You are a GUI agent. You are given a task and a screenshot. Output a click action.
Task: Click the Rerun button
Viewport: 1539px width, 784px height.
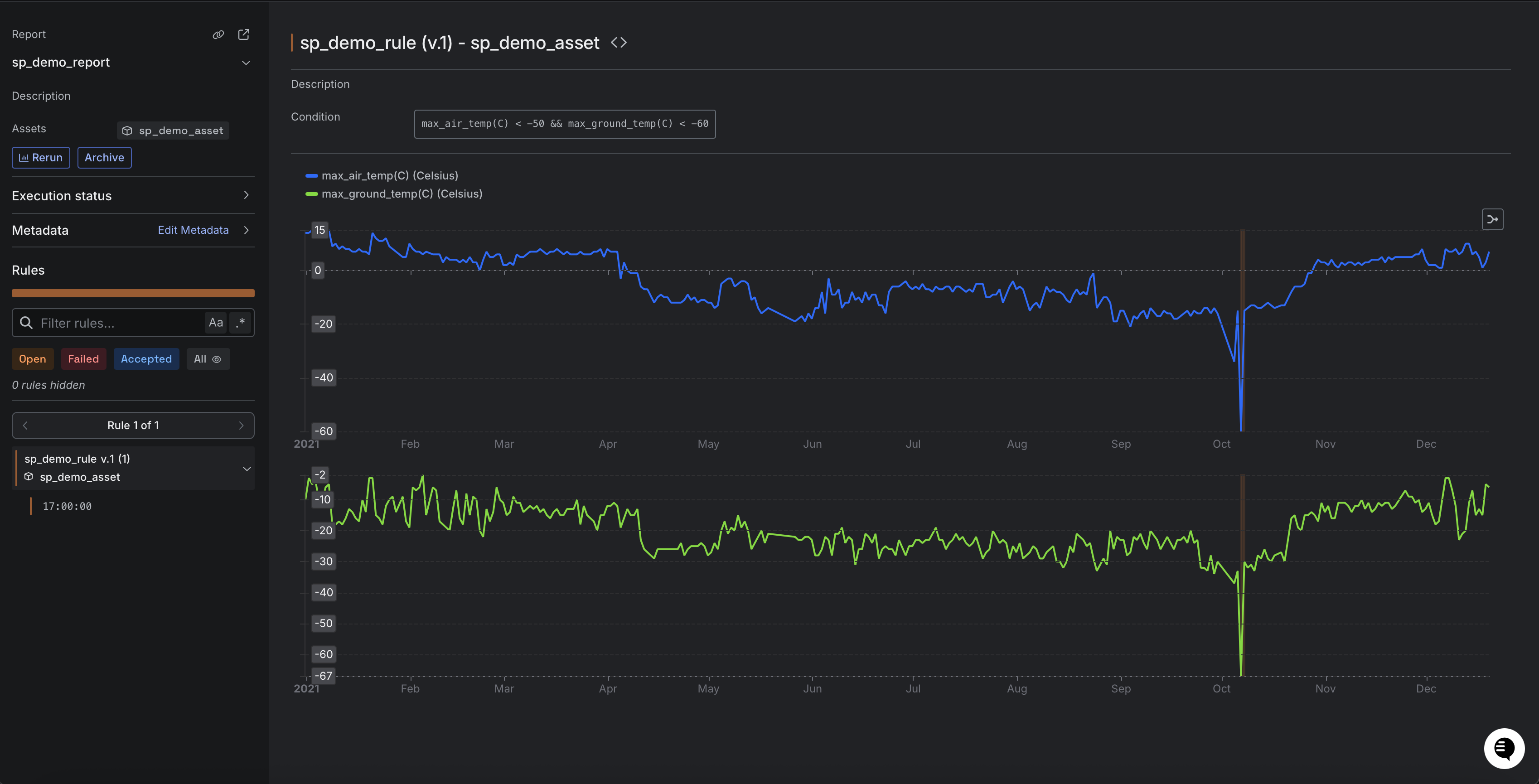point(41,158)
